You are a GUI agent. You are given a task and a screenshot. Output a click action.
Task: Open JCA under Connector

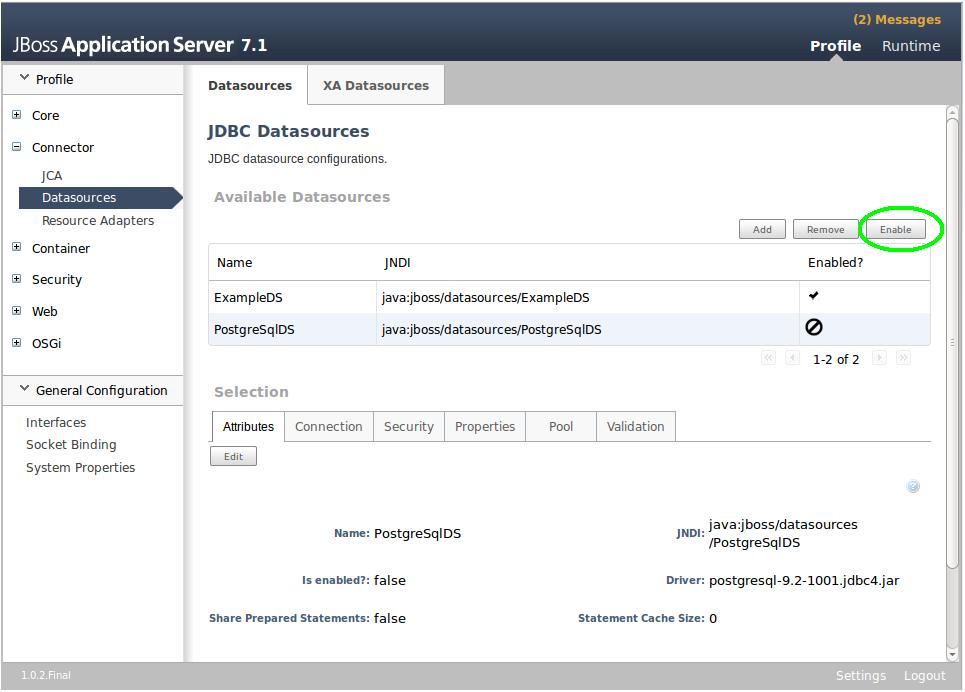click(52, 175)
